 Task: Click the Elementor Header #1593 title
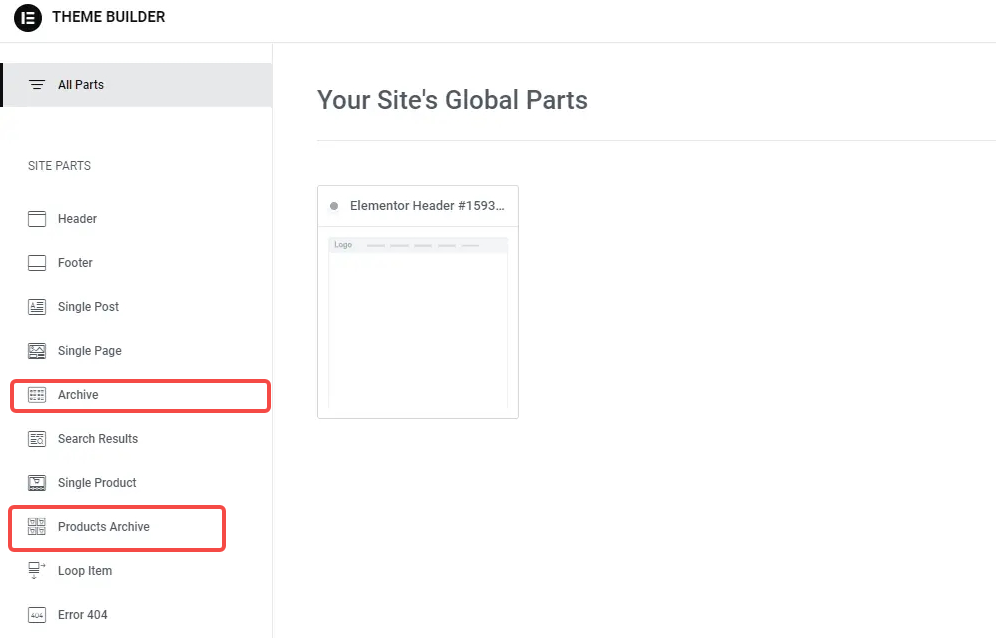tap(427, 206)
